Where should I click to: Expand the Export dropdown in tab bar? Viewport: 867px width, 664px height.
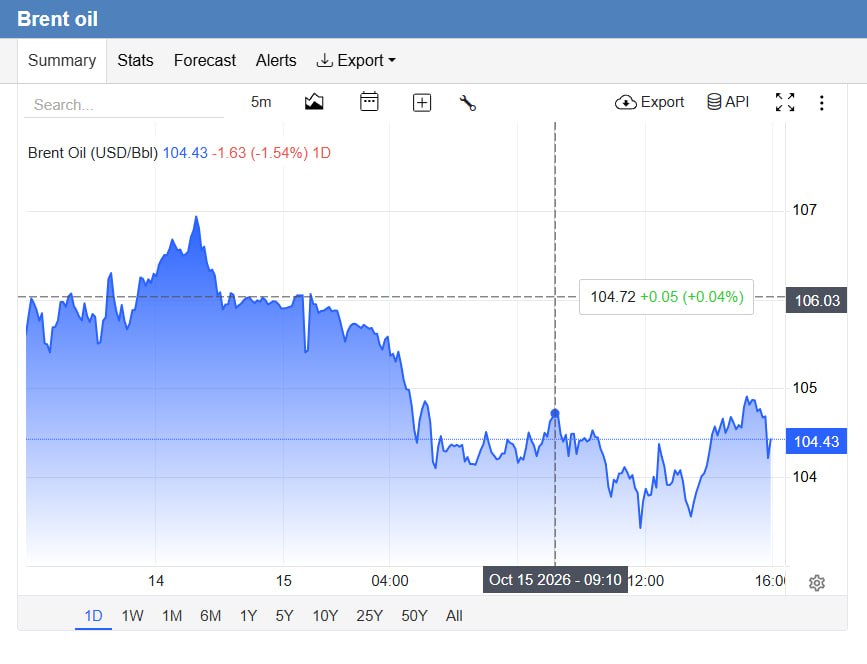point(356,60)
